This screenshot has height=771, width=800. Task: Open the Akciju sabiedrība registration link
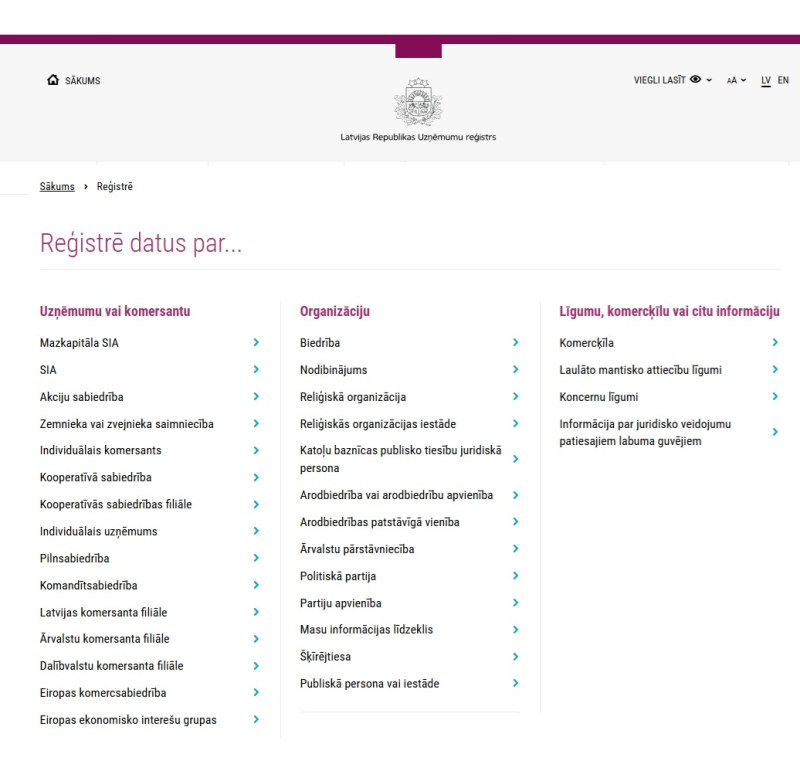click(82, 397)
